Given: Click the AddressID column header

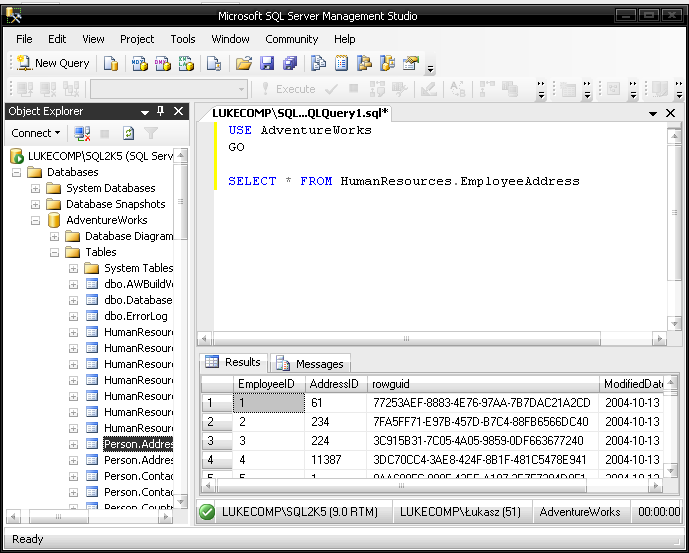Looking at the screenshot, I should coord(336,384).
